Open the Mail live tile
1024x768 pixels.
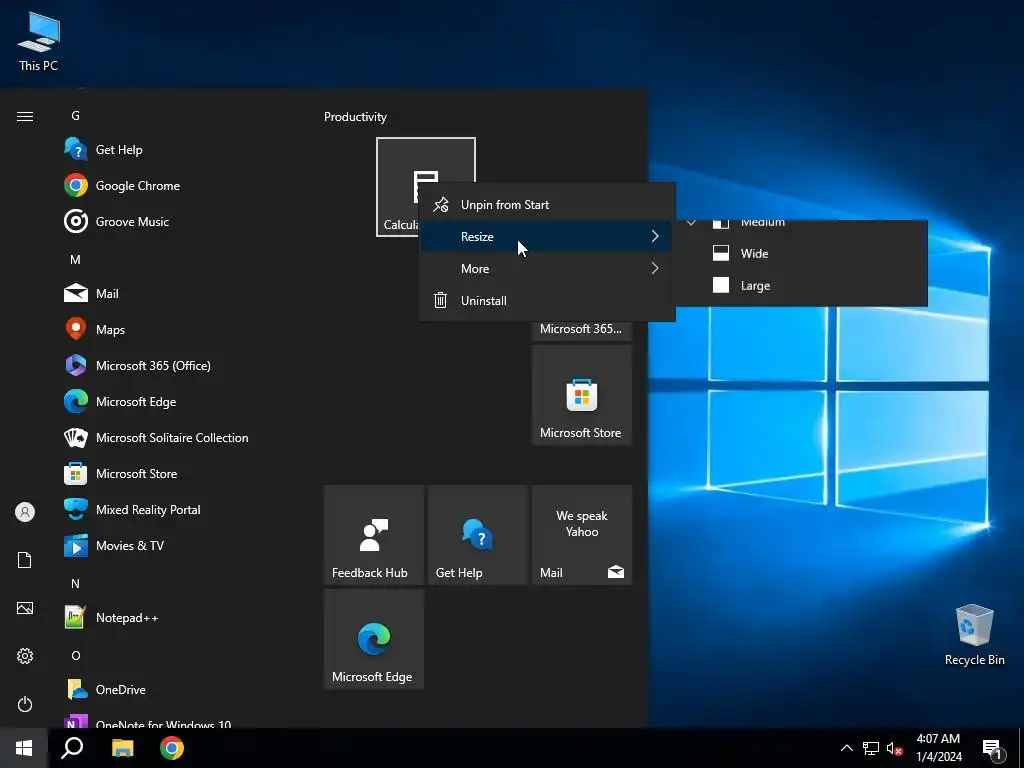[582, 535]
